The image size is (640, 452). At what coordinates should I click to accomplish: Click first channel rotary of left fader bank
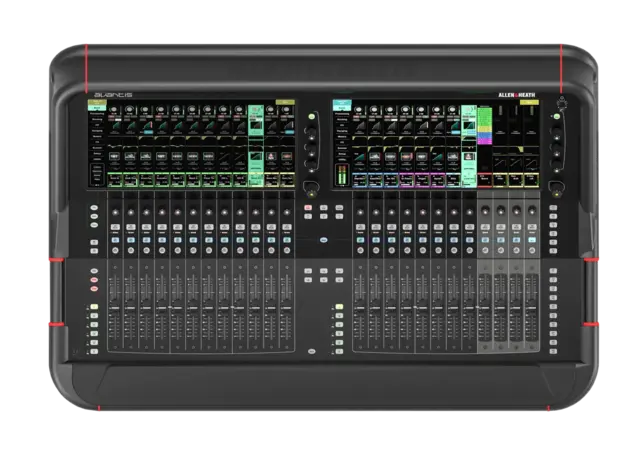116,212
